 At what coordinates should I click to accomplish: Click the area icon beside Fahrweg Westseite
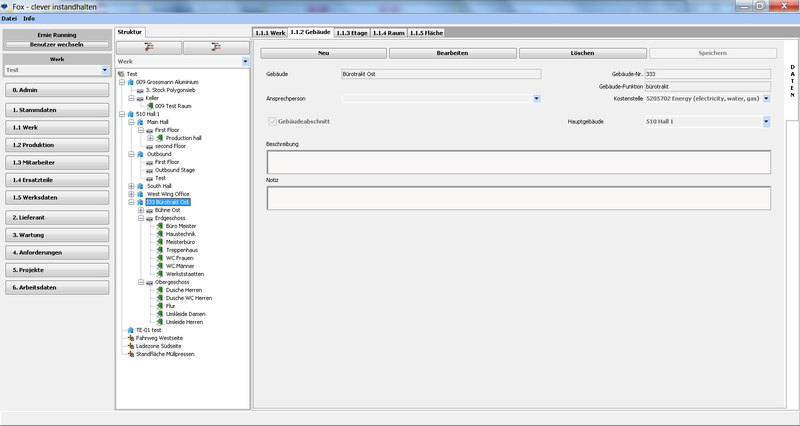click(x=129, y=338)
